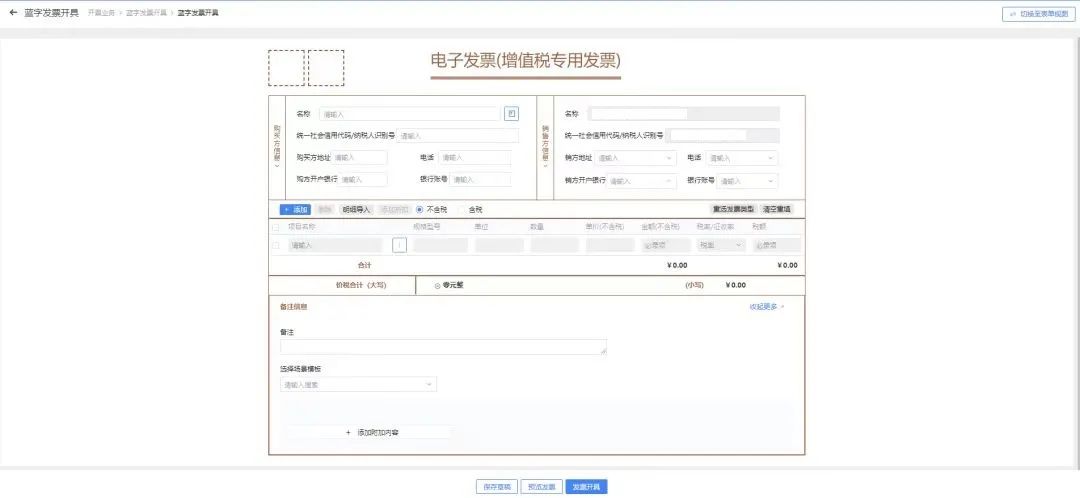Click the 预览发票 button
The height and width of the screenshot is (498, 1080).
click(541, 487)
